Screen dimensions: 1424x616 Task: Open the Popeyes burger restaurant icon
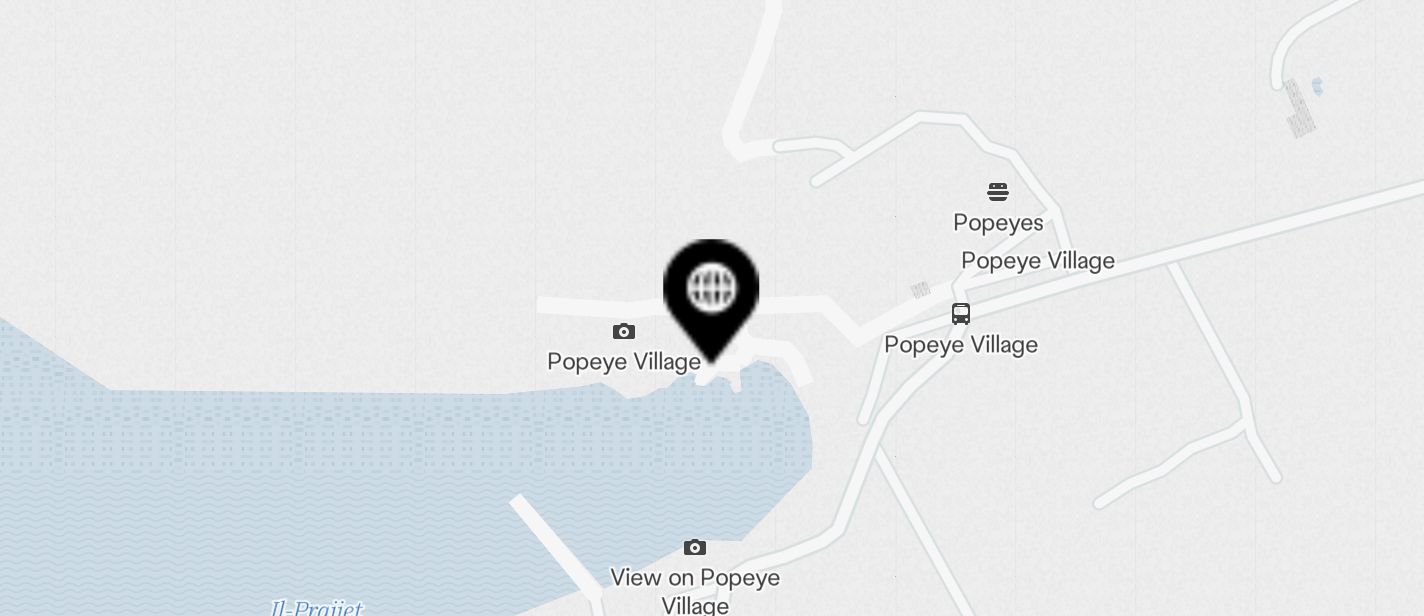(x=998, y=191)
